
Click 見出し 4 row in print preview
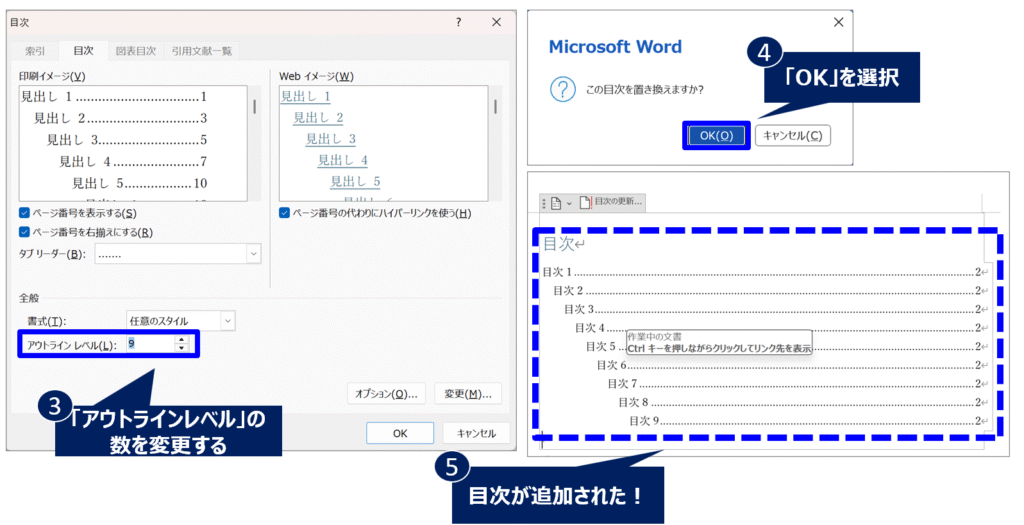tap(133, 161)
